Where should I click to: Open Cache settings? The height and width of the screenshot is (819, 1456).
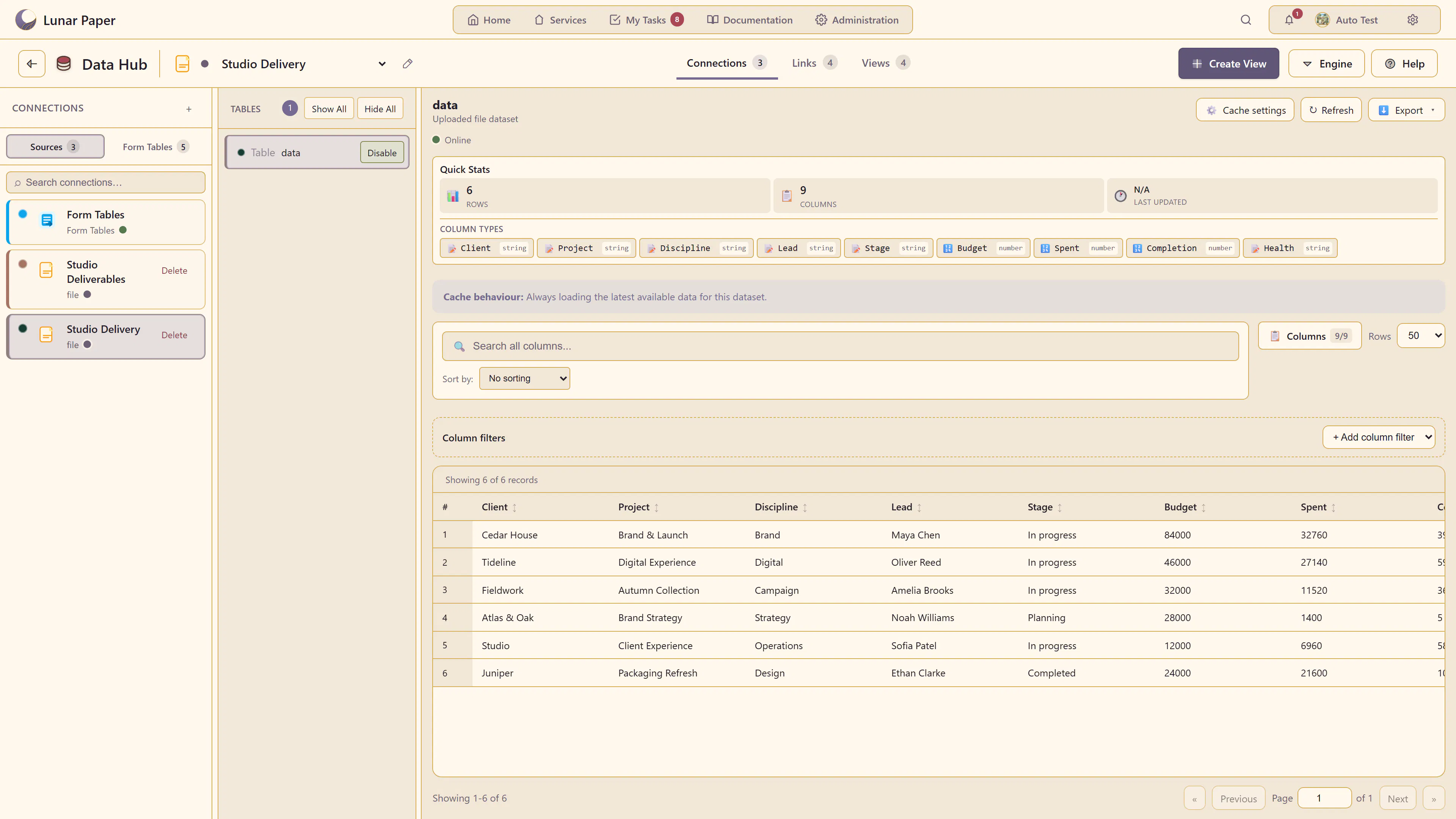pos(1244,110)
